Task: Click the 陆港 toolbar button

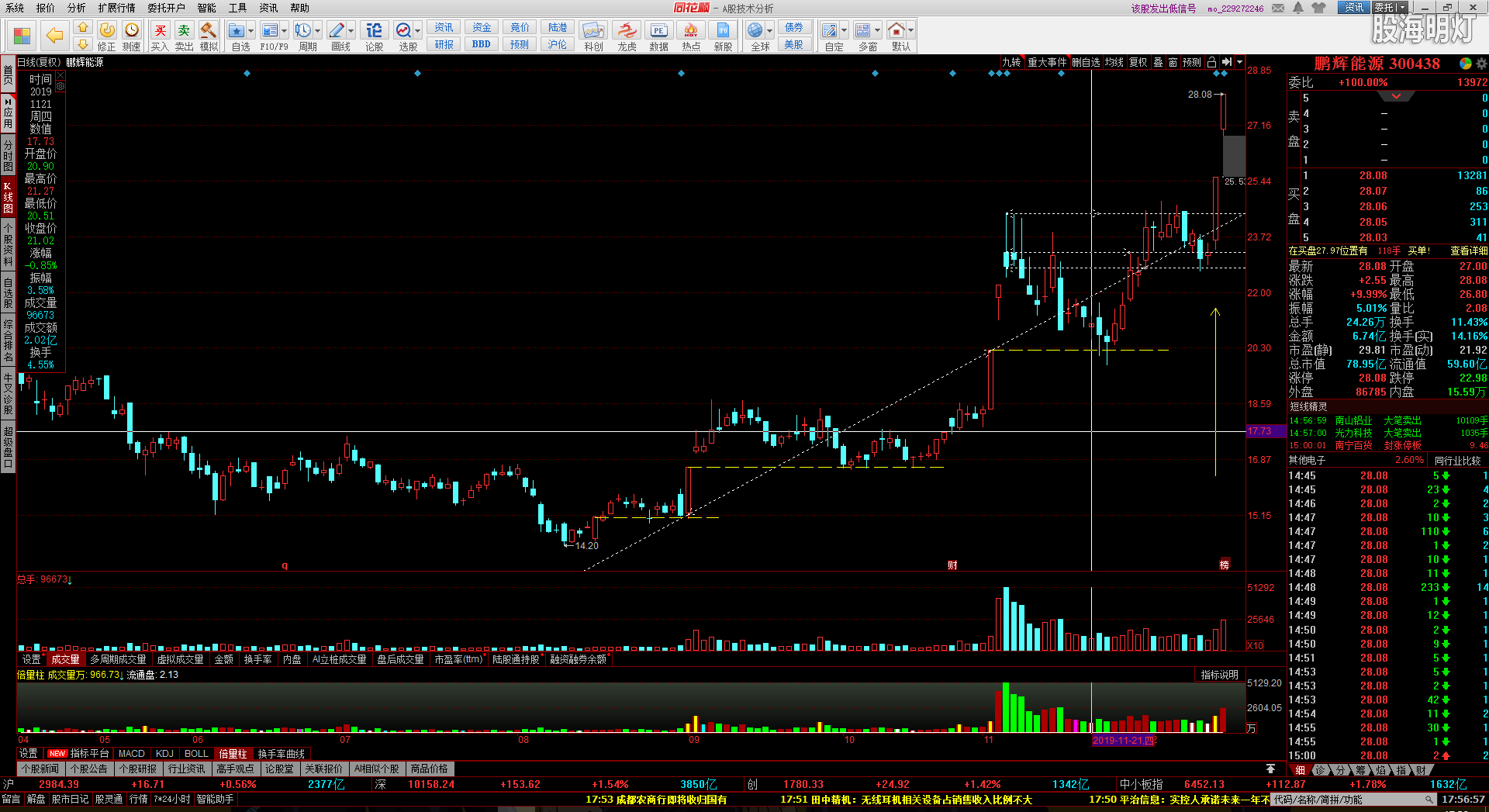Action: (558, 27)
